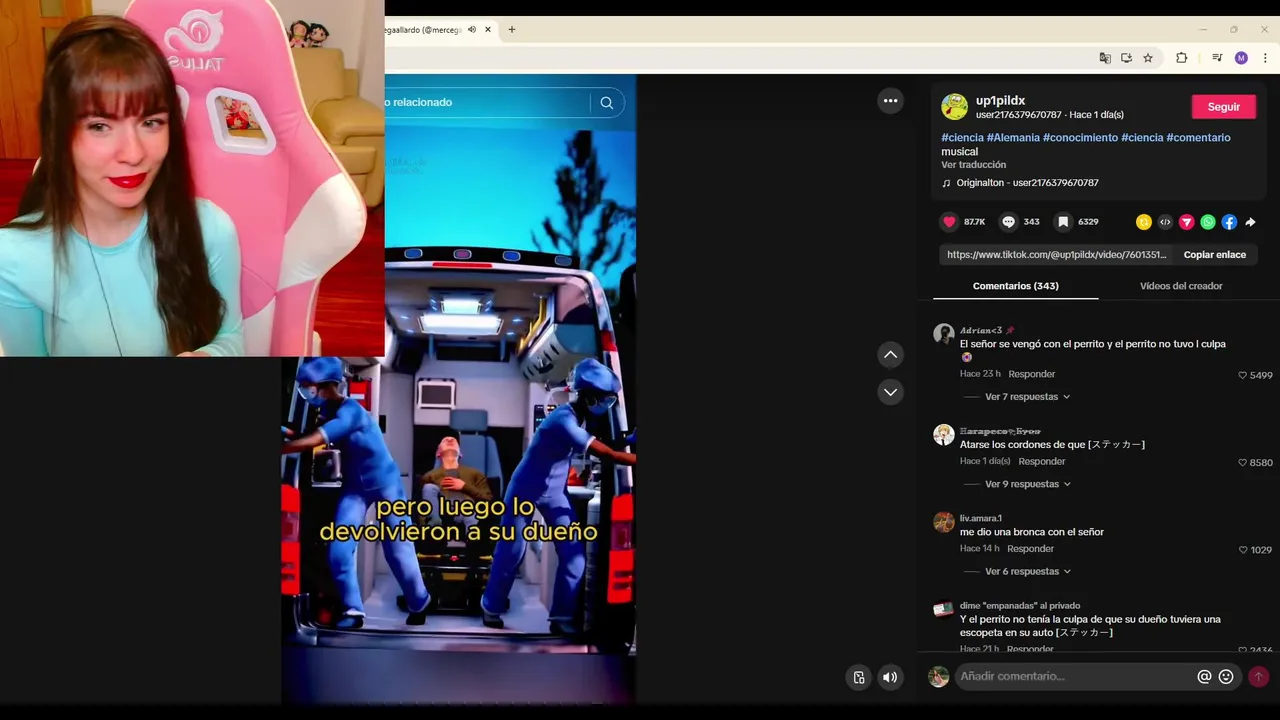
Task: Click the video URL text box
Action: tap(1056, 255)
